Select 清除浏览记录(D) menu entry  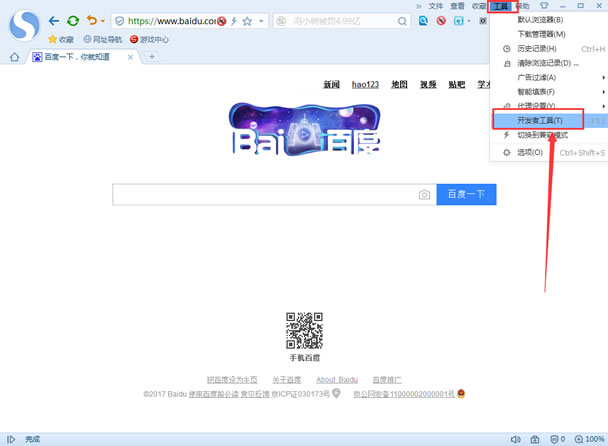(x=549, y=63)
